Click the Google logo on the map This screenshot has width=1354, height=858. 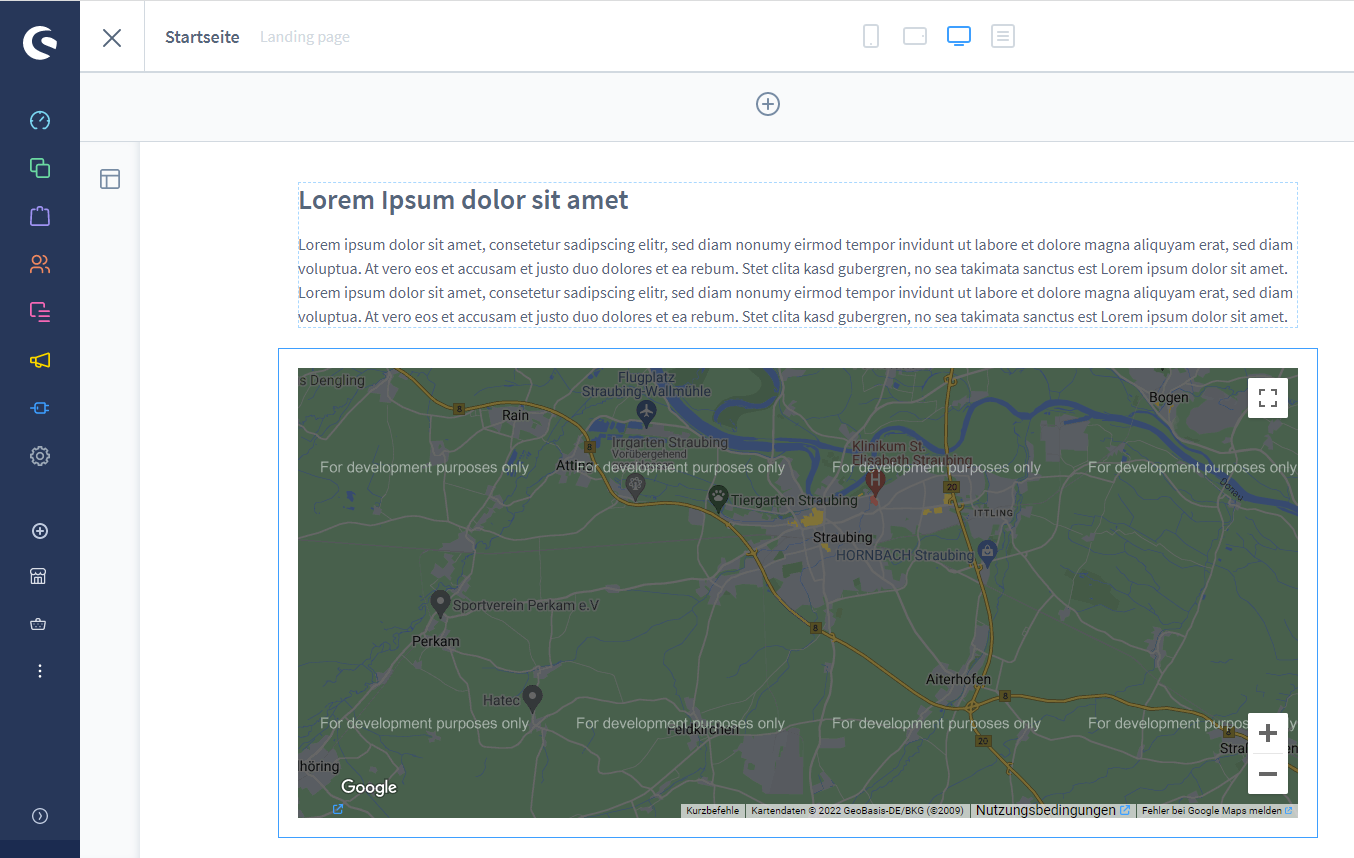tap(369, 787)
